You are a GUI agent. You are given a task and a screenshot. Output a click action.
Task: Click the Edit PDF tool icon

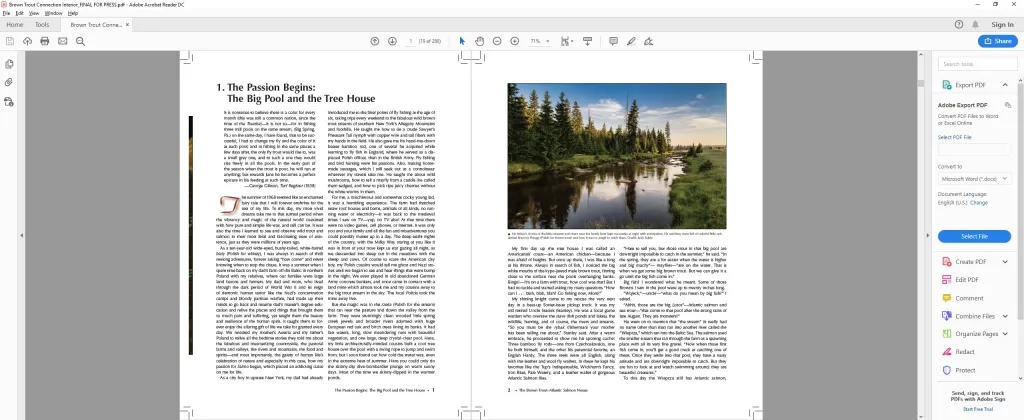946,280
